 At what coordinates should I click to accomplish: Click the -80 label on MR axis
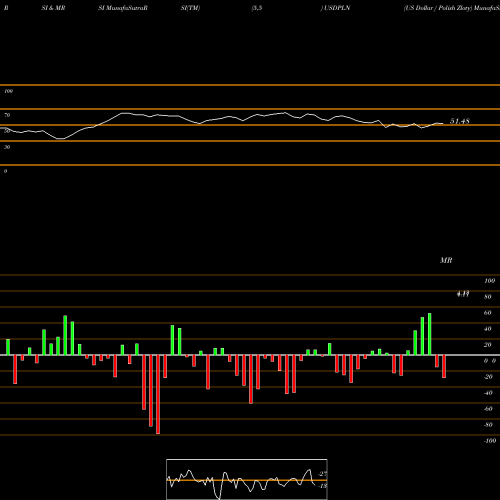[x=488, y=425]
